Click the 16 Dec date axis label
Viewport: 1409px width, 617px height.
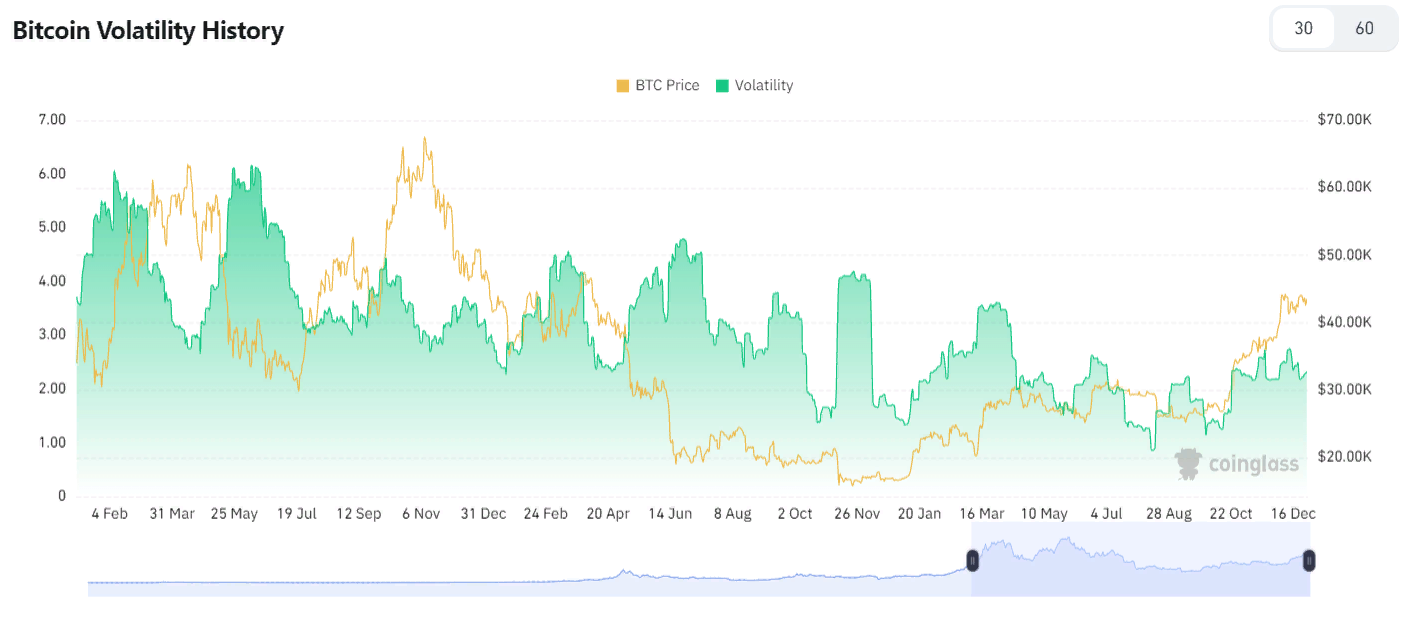(1293, 514)
